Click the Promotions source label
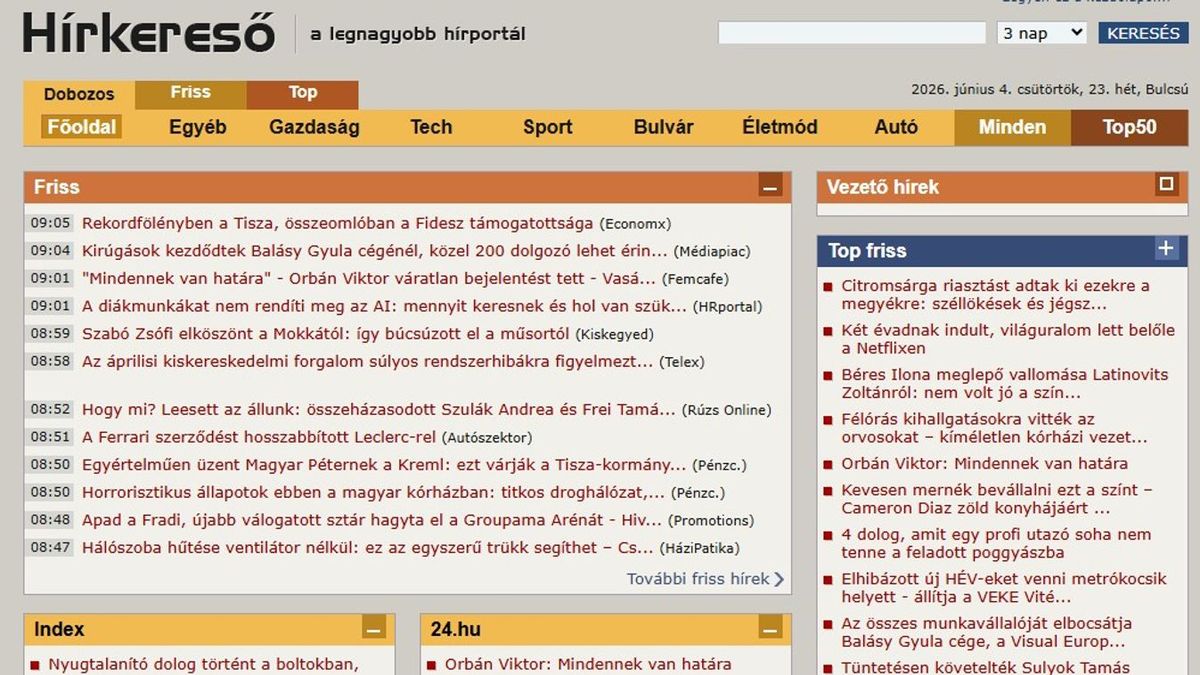Image resolution: width=1200 pixels, height=675 pixels. [x=710, y=521]
